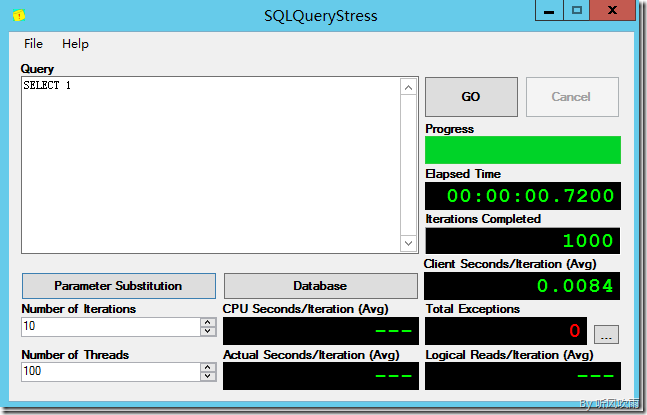Open the Help menu

tap(75, 44)
